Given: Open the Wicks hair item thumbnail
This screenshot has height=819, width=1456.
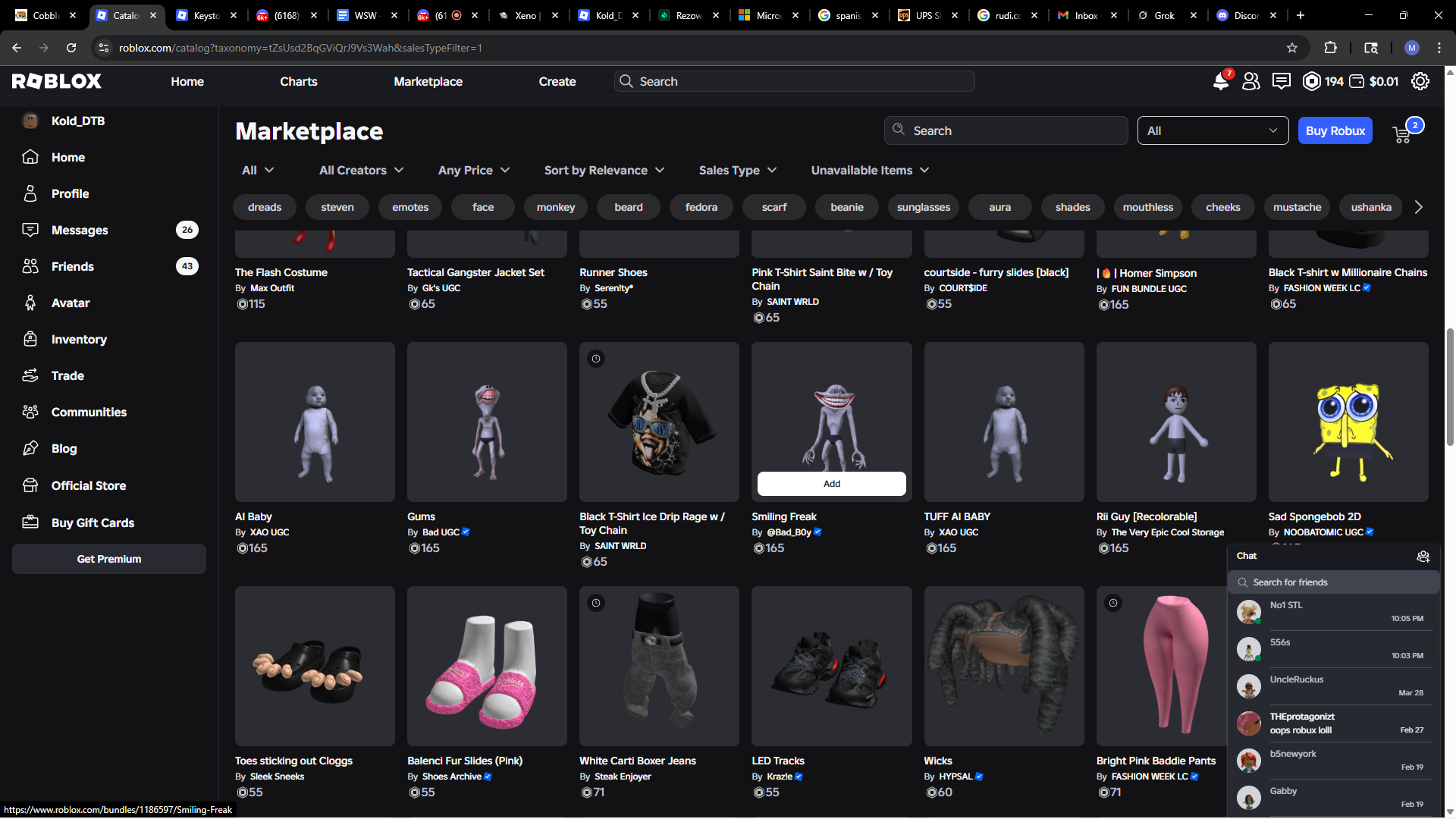Looking at the screenshot, I should (x=1004, y=666).
